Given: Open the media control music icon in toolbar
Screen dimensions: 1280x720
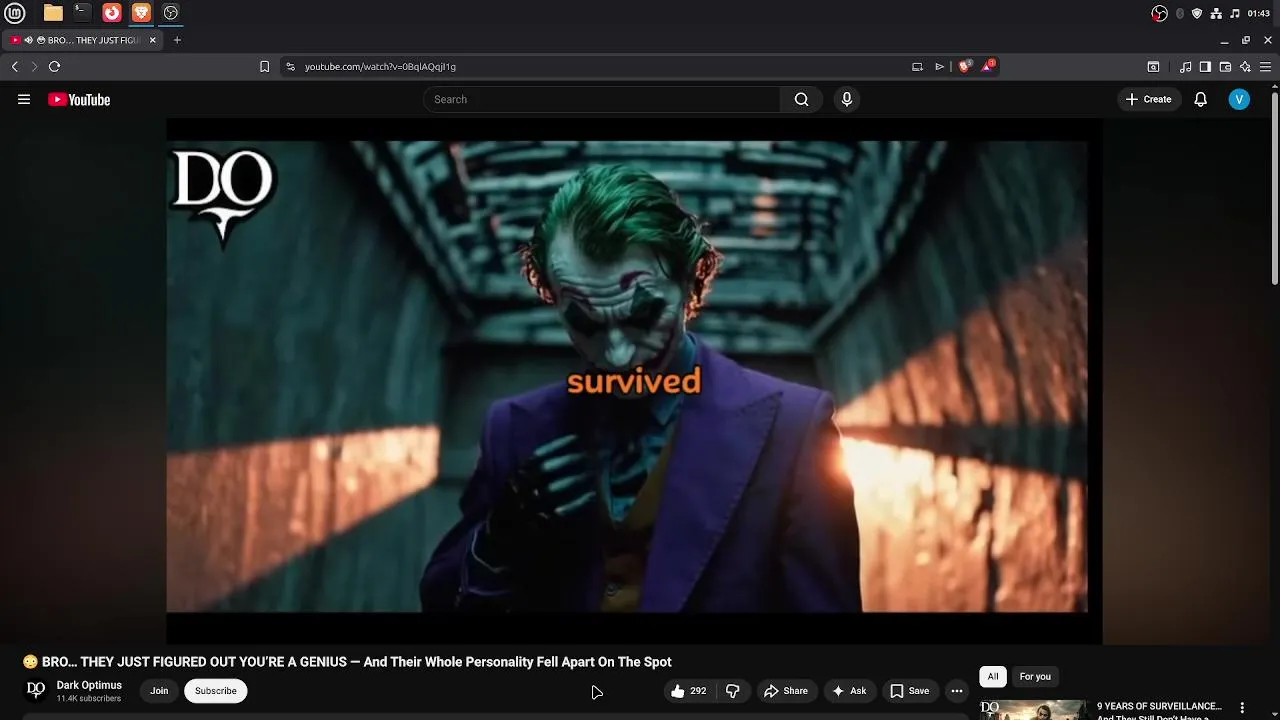Looking at the screenshot, I should [1185, 67].
